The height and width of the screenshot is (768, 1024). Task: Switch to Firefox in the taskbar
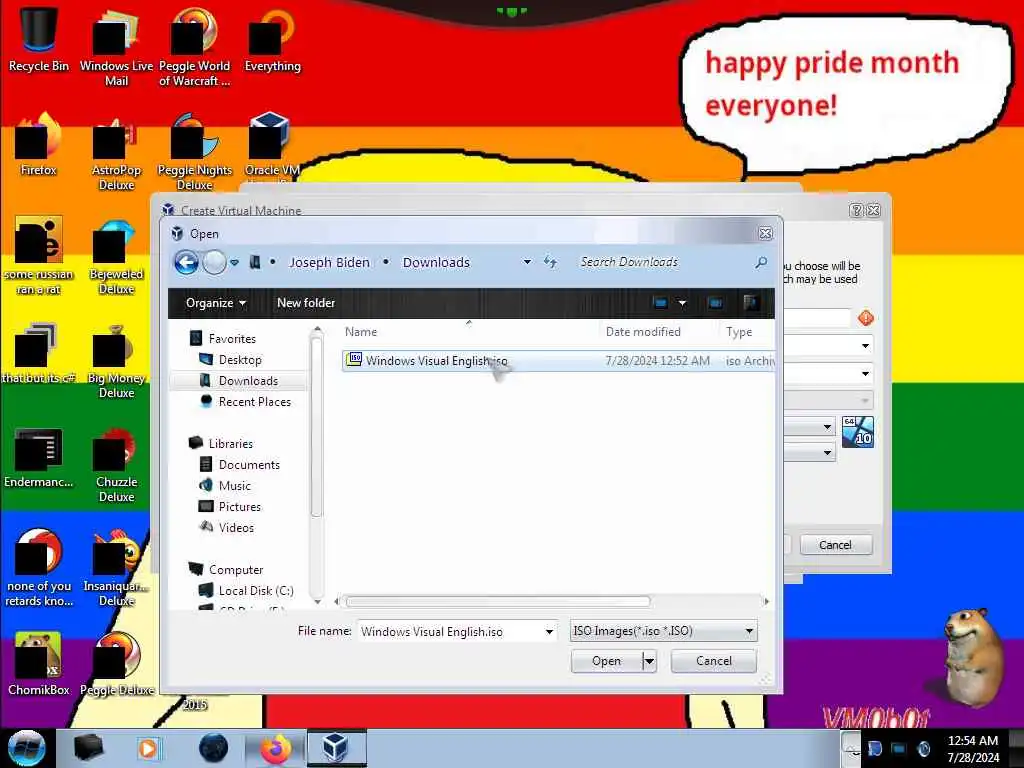275,748
